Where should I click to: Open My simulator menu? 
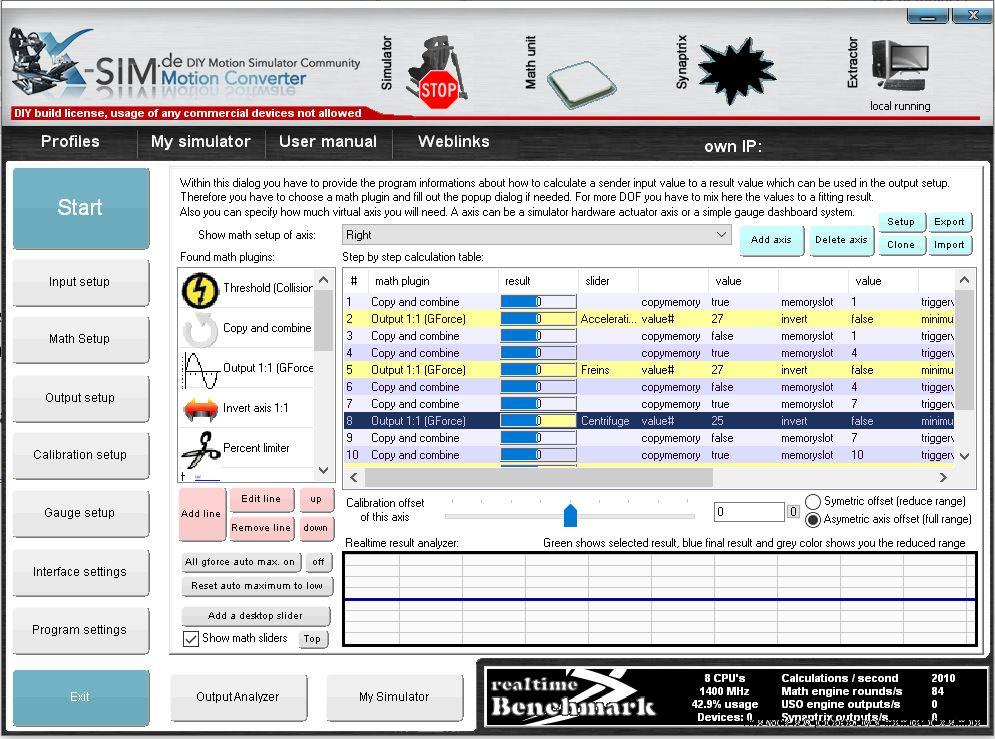pos(201,141)
